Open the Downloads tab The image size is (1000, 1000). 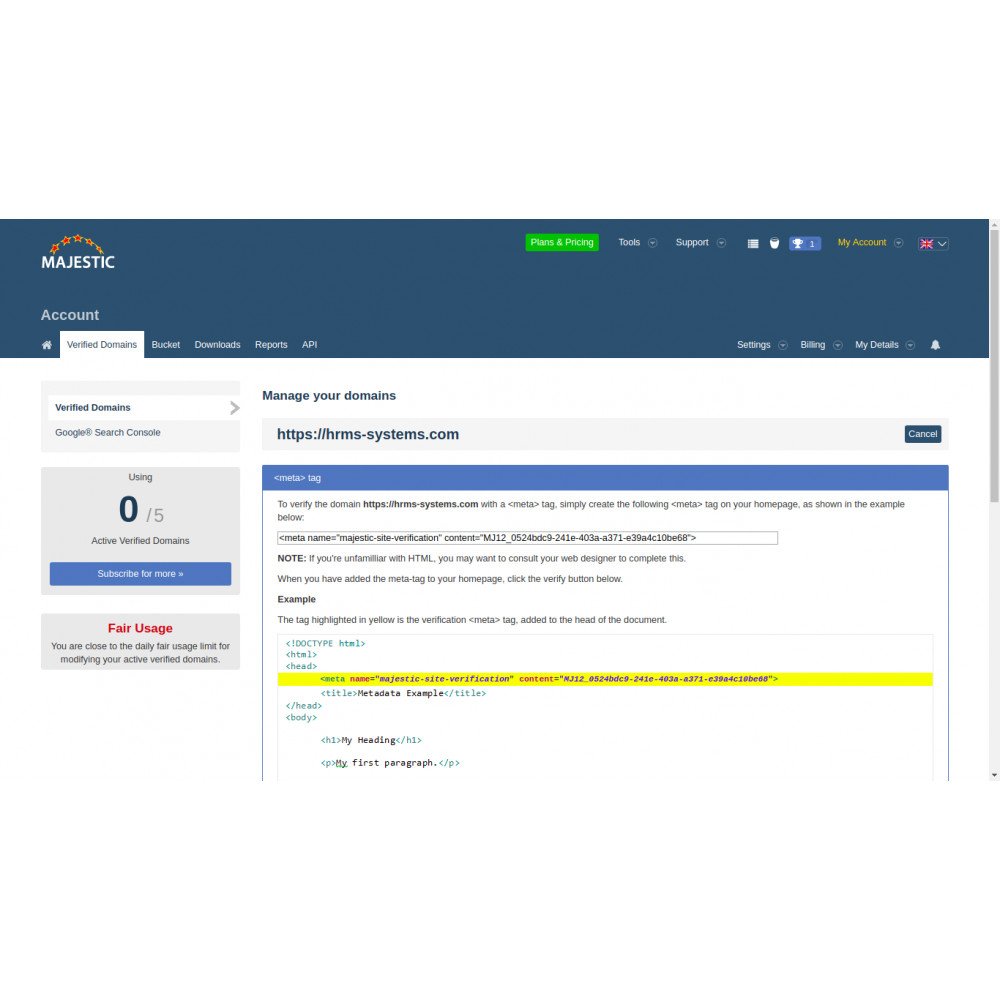[217, 344]
